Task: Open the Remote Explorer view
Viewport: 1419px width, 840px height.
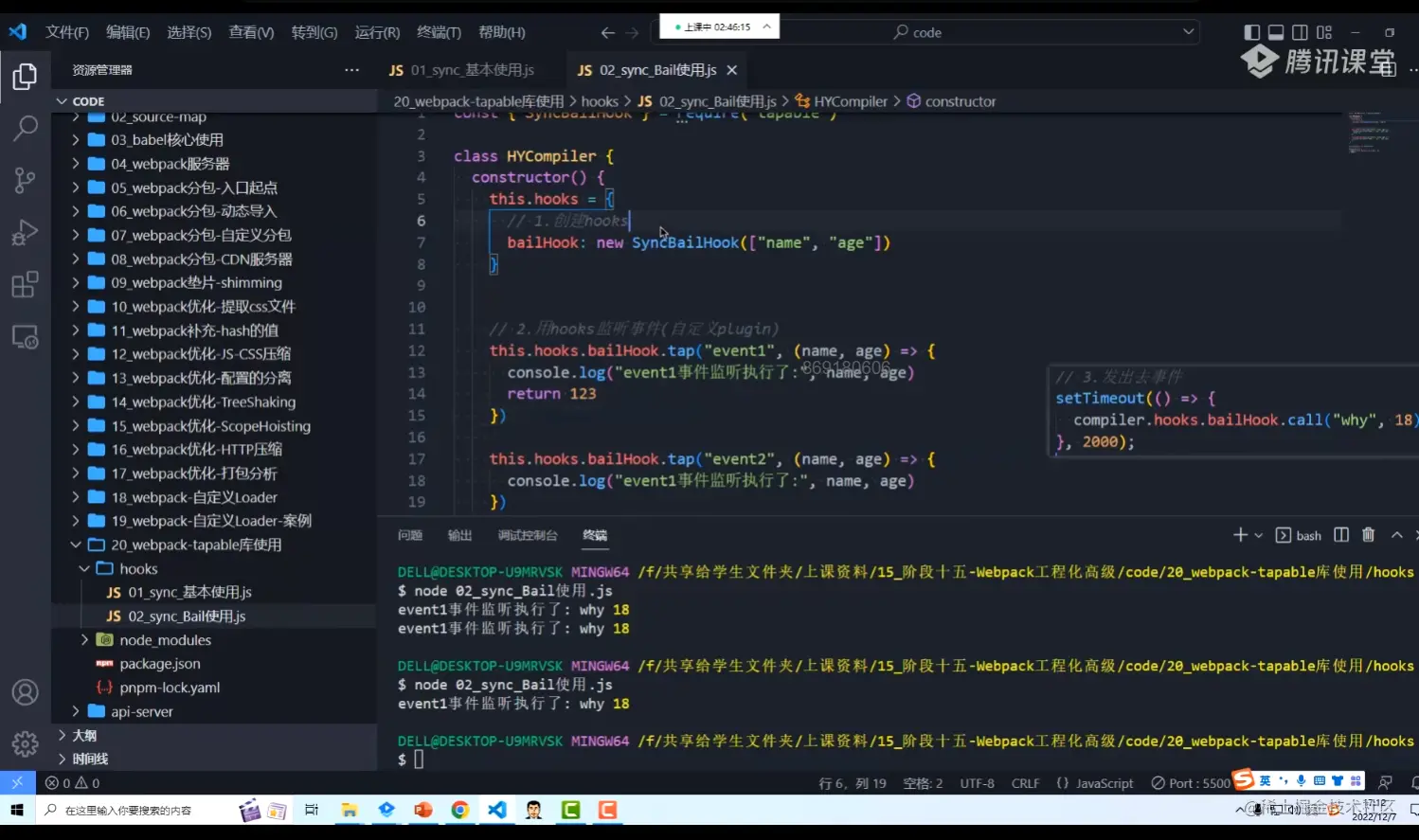Action: tap(26, 336)
